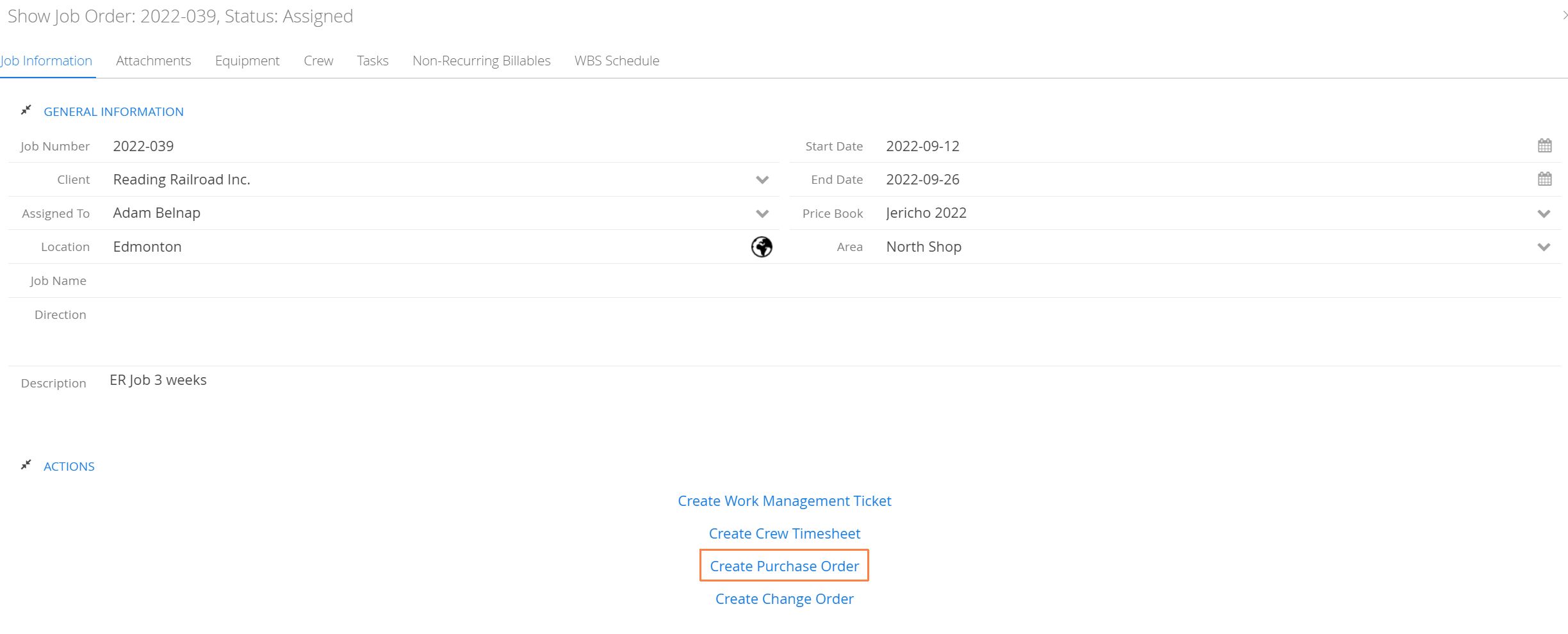The width and height of the screenshot is (1568, 634).
Task: Go to the WBS Schedule tab
Action: pos(617,61)
